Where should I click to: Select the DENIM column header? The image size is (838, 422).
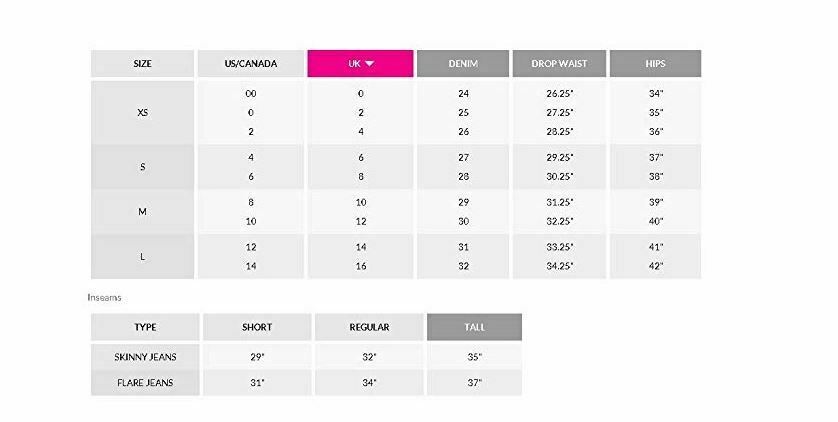(x=463, y=64)
